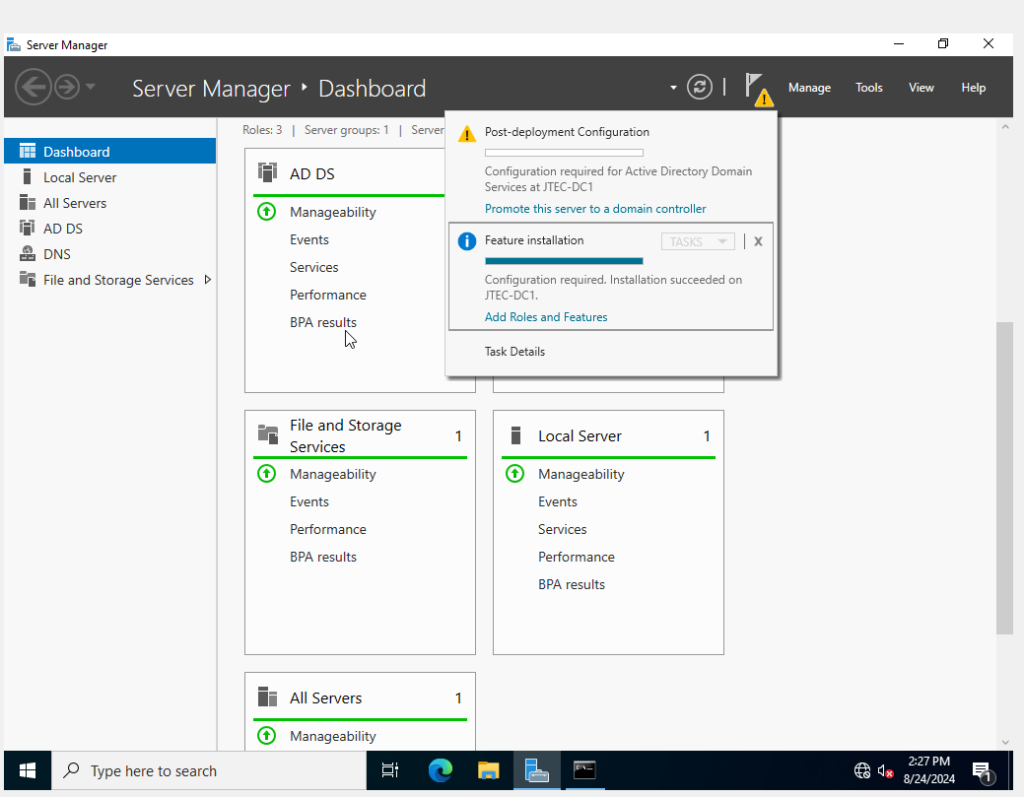
Task: Open Performance in the AD DS tile
Action: pyautogui.click(x=328, y=295)
